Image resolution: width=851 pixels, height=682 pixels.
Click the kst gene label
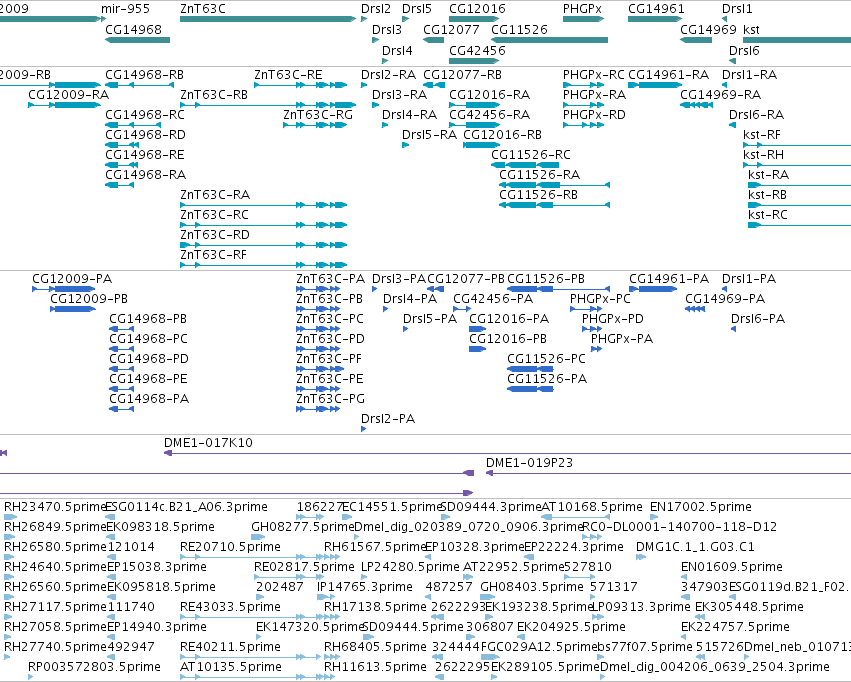pos(751,30)
